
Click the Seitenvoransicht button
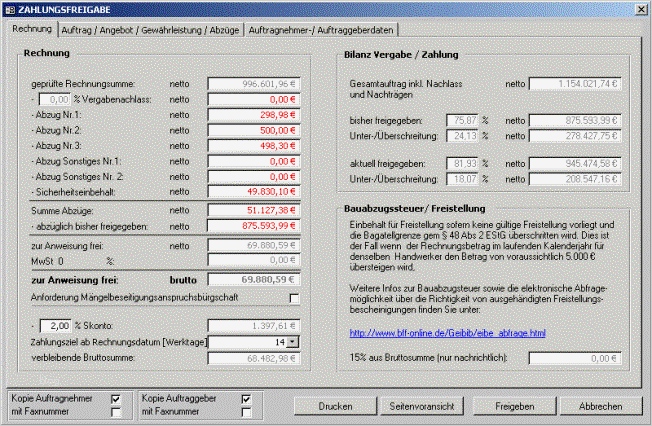pyautogui.click(x=422, y=406)
